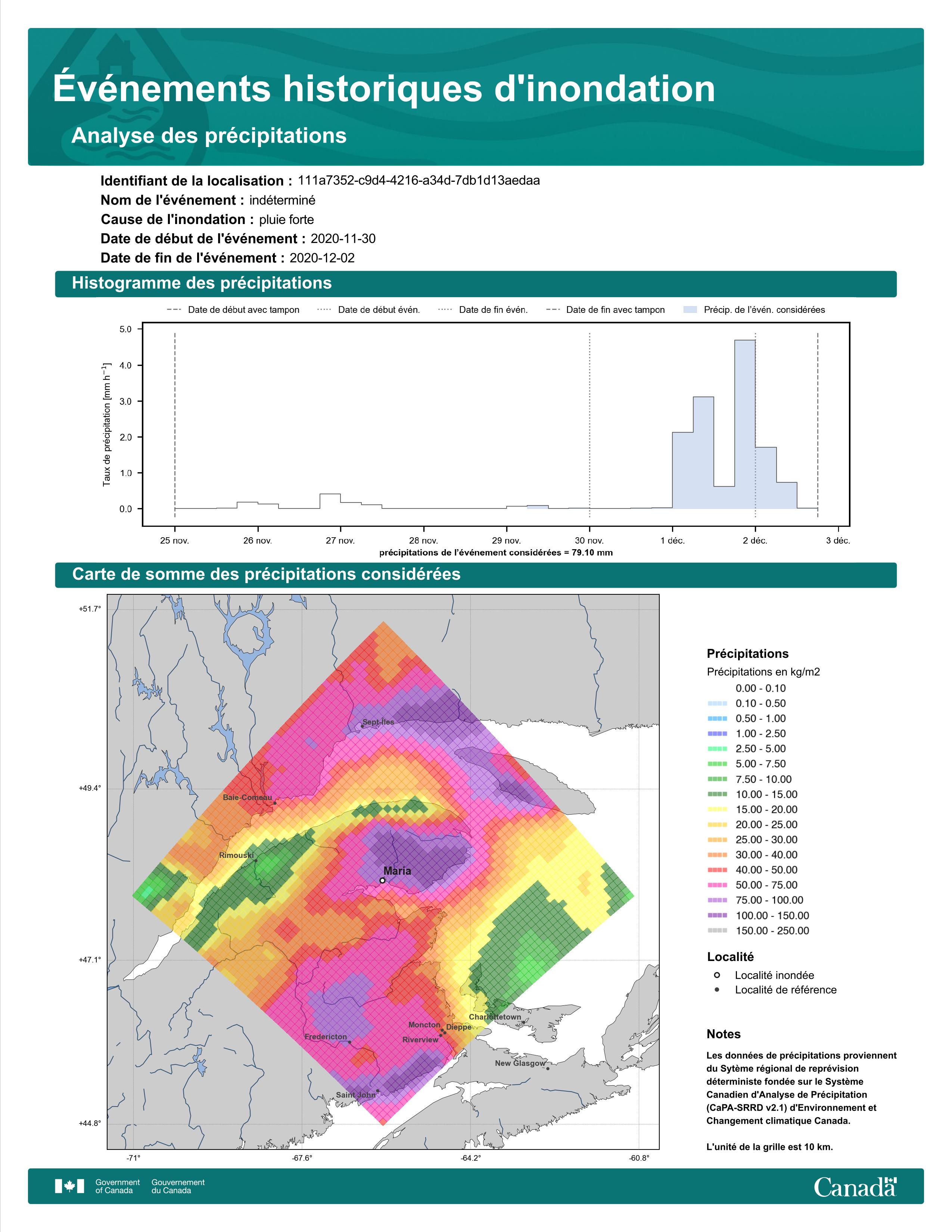The height and width of the screenshot is (1232, 952).
Task: Select the 2.50 - 5.00 legend swatch
Action: 717,749
